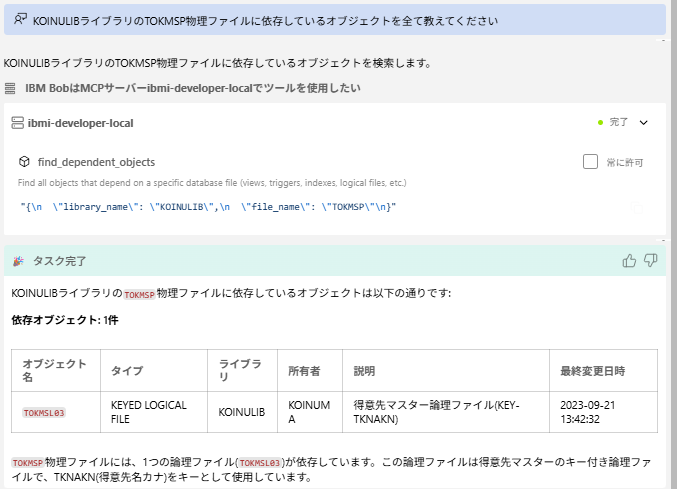Viewport: 677px width, 489px height.
Task: Click the user message icon beside the prompt
Action: pyautogui.click(x=20, y=19)
